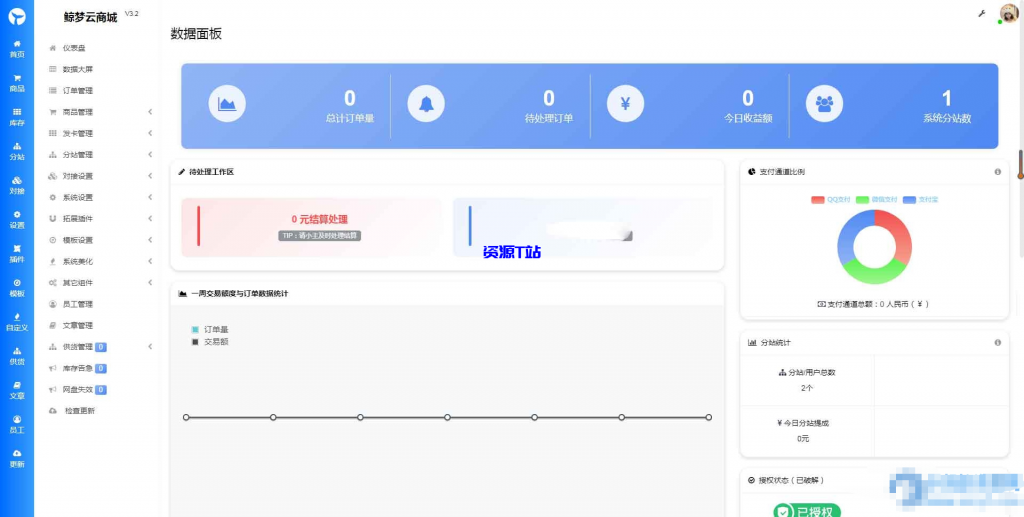This screenshot has height=517, width=1024.
Task: Open 商品 cart icon in the blue rail
Action: [x=17, y=83]
